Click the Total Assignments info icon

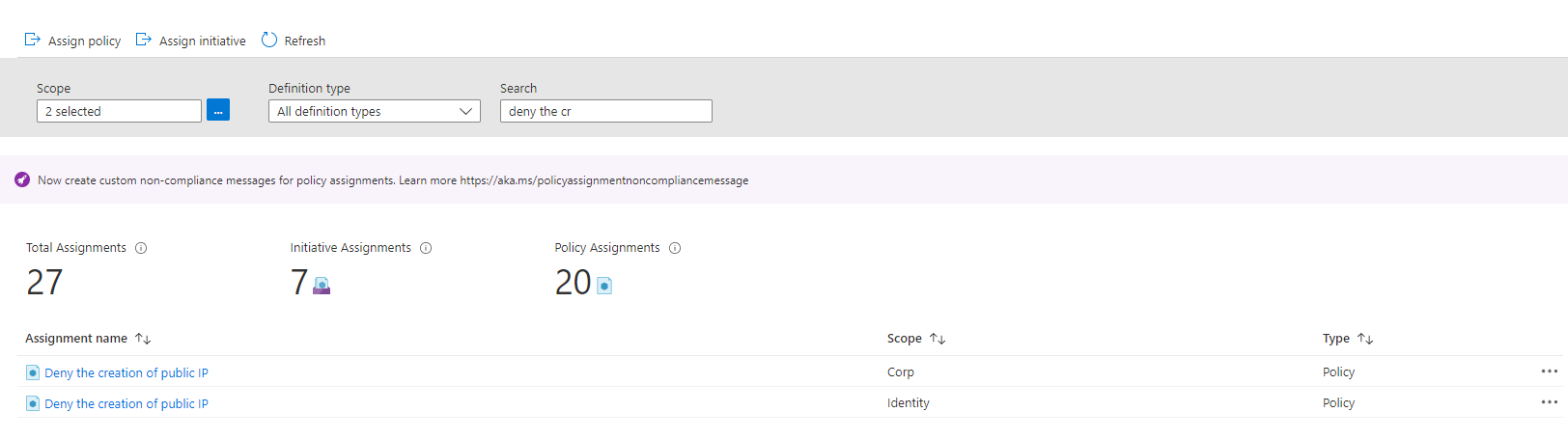[x=141, y=248]
